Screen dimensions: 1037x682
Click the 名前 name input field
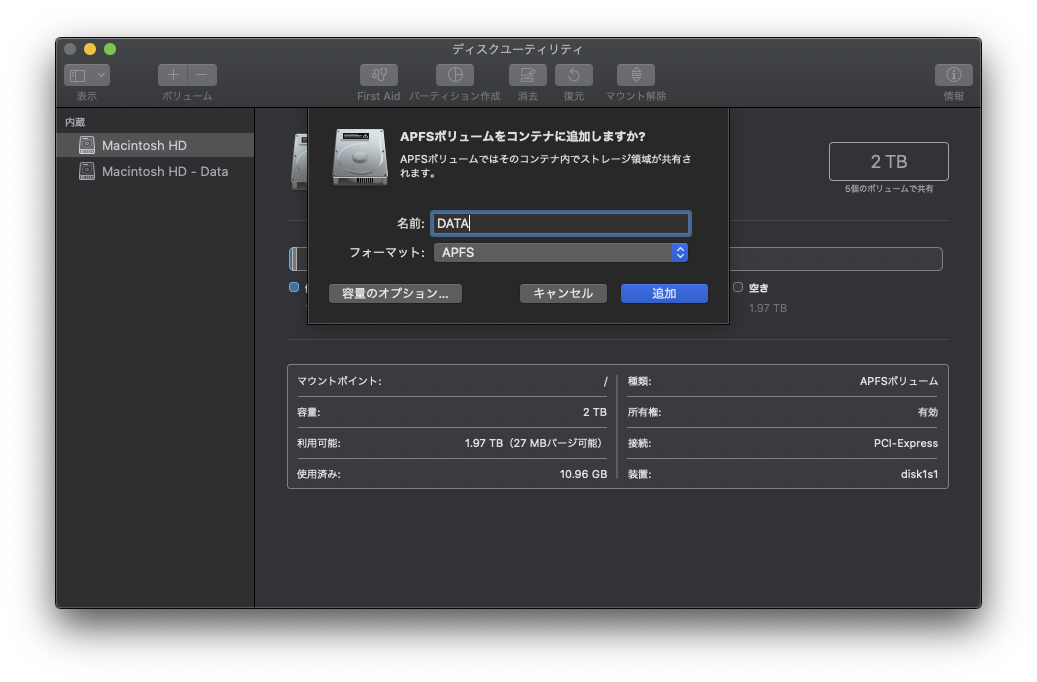click(x=561, y=224)
